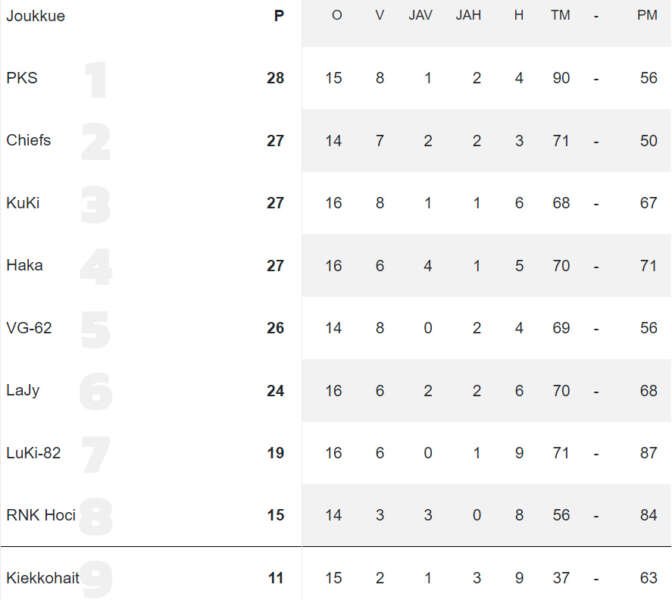
Task: Open the Kiekkohait team link
Action: coord(42,578)
